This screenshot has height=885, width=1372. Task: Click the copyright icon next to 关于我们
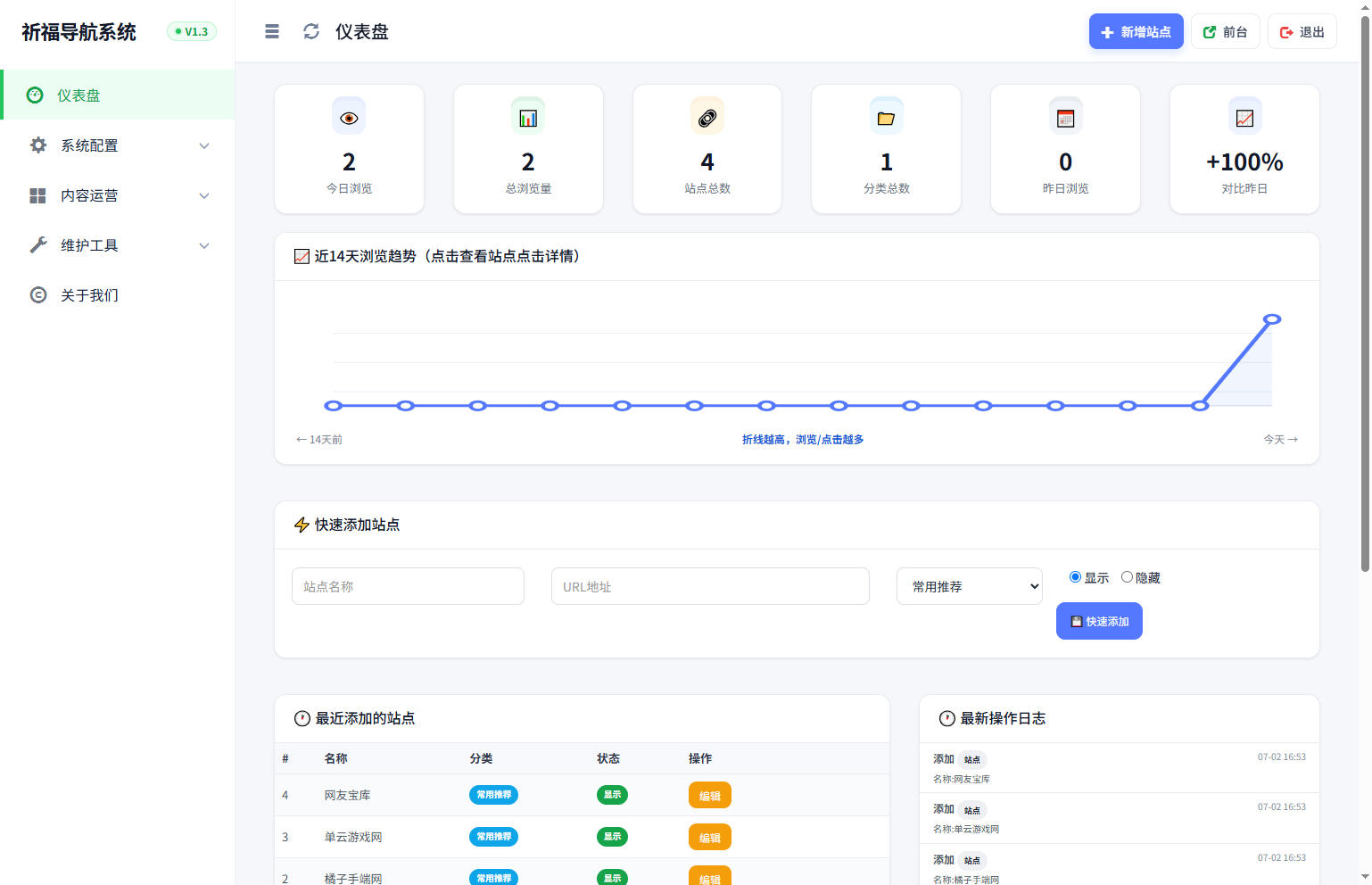38,294
